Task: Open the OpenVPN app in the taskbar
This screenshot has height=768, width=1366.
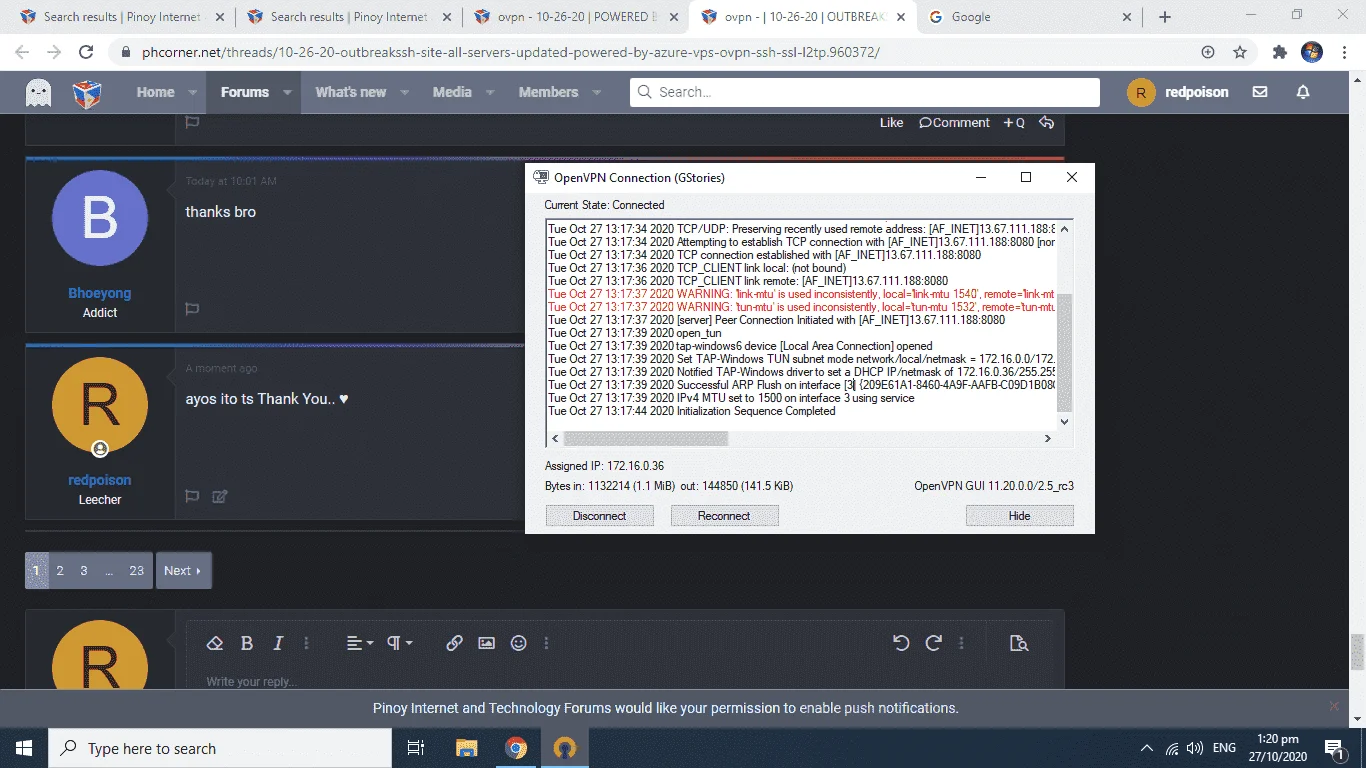Action: [565, 748]
